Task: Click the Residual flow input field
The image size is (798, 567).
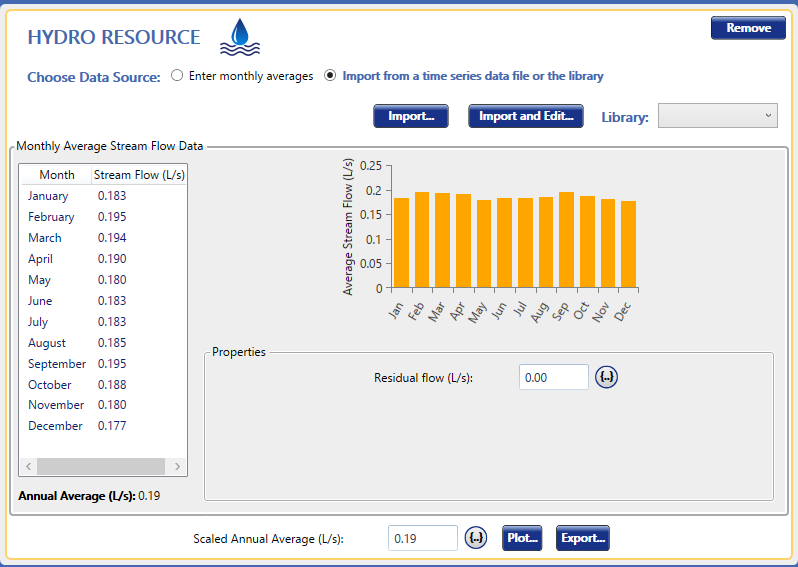Action: 554,377
